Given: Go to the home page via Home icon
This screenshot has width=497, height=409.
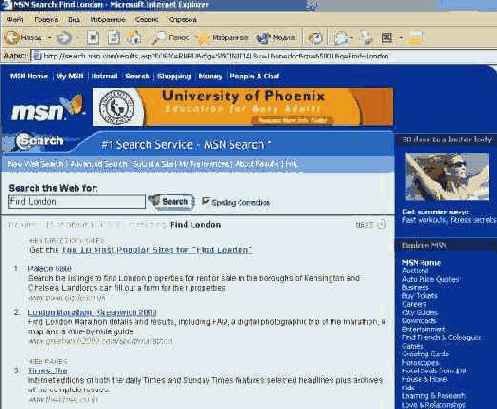Looking at the screenshot, I should pos(134,38).
